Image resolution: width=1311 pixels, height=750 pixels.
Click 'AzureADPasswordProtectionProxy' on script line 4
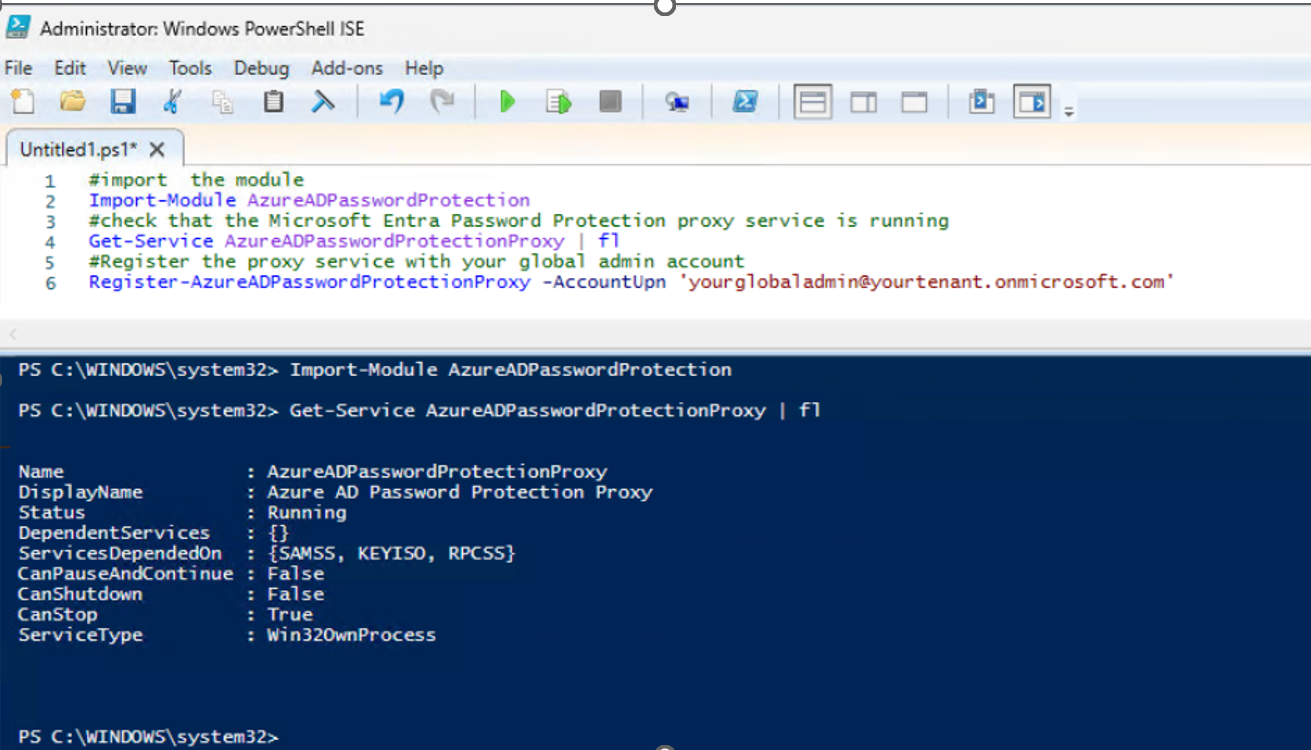click(394, 241)
